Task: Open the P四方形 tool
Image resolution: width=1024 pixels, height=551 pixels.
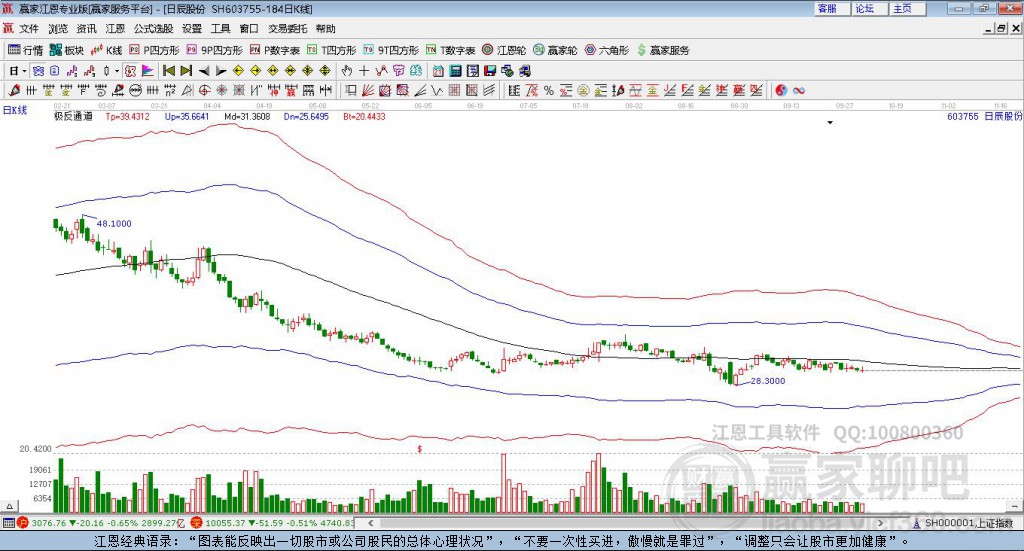Action: tap(154, 50)
